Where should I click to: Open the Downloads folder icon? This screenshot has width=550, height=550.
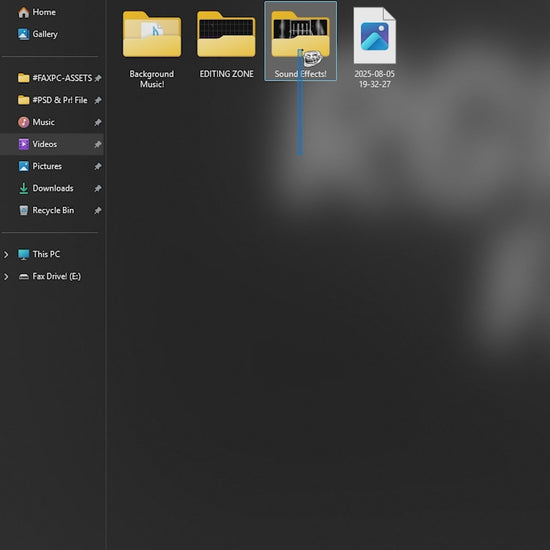pyautogui.click(x=24, y=188)
